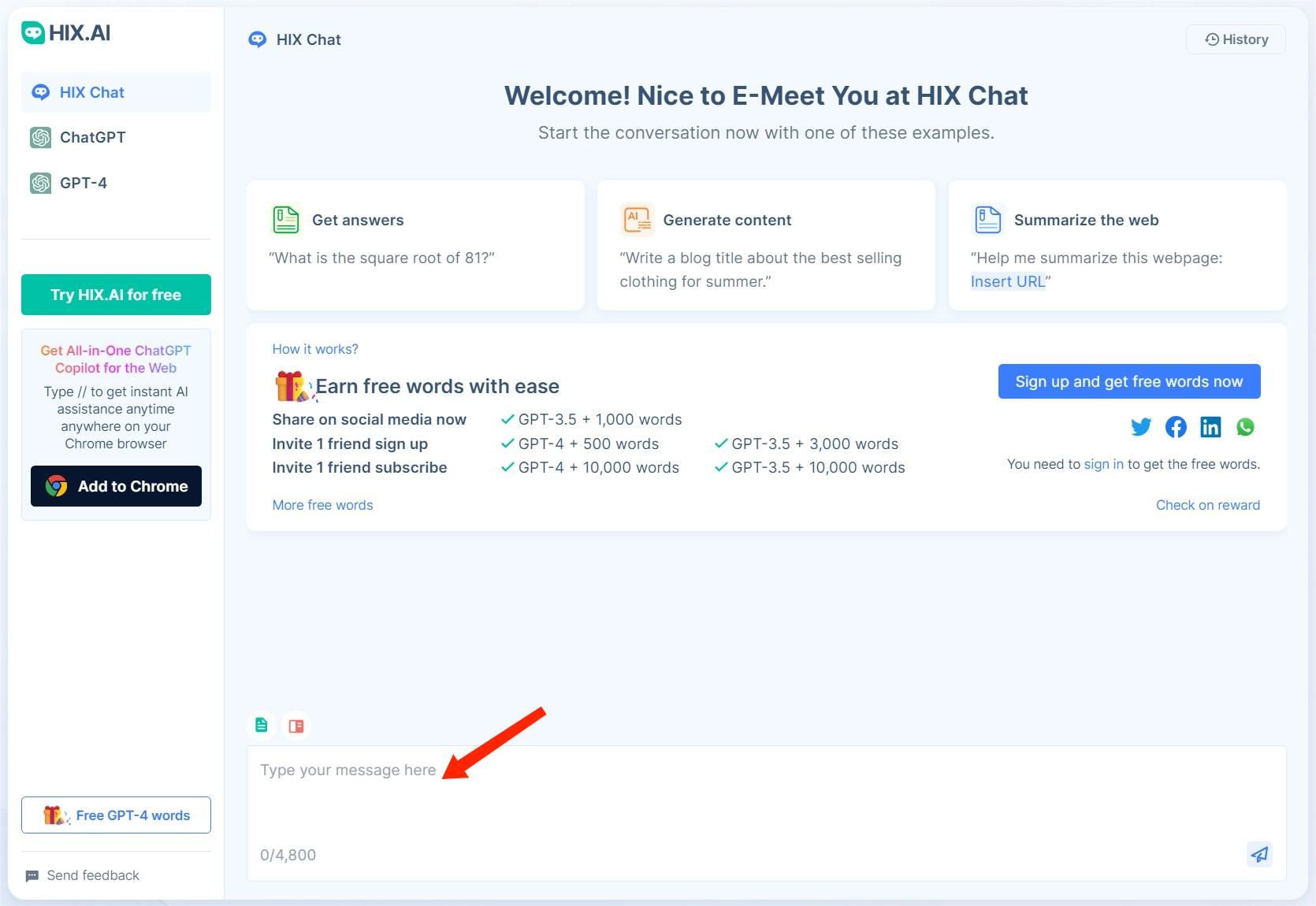Image resolution: width=1316 pixels, height=906 pixels.
Task: Click the send message paper plane icon
Action: coord(1259,854)
